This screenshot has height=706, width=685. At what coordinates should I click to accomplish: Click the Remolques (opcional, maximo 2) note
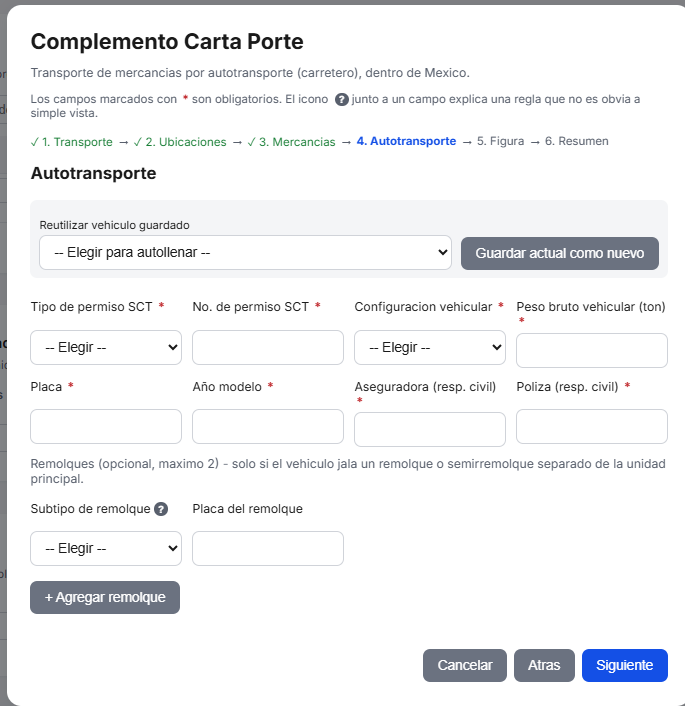[348, 471]
